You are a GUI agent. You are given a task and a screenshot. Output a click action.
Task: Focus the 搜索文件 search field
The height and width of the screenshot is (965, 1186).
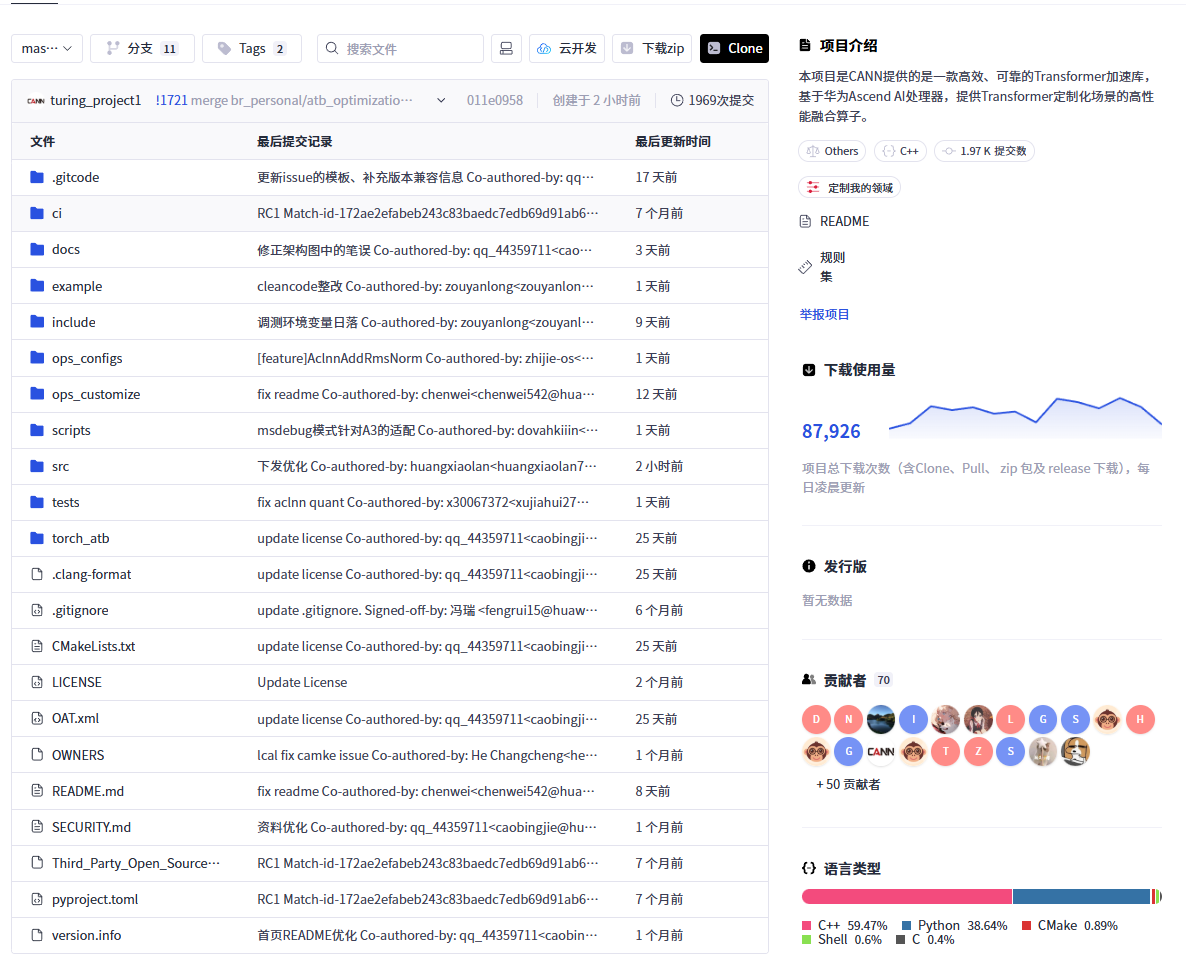tap(400, 48)
